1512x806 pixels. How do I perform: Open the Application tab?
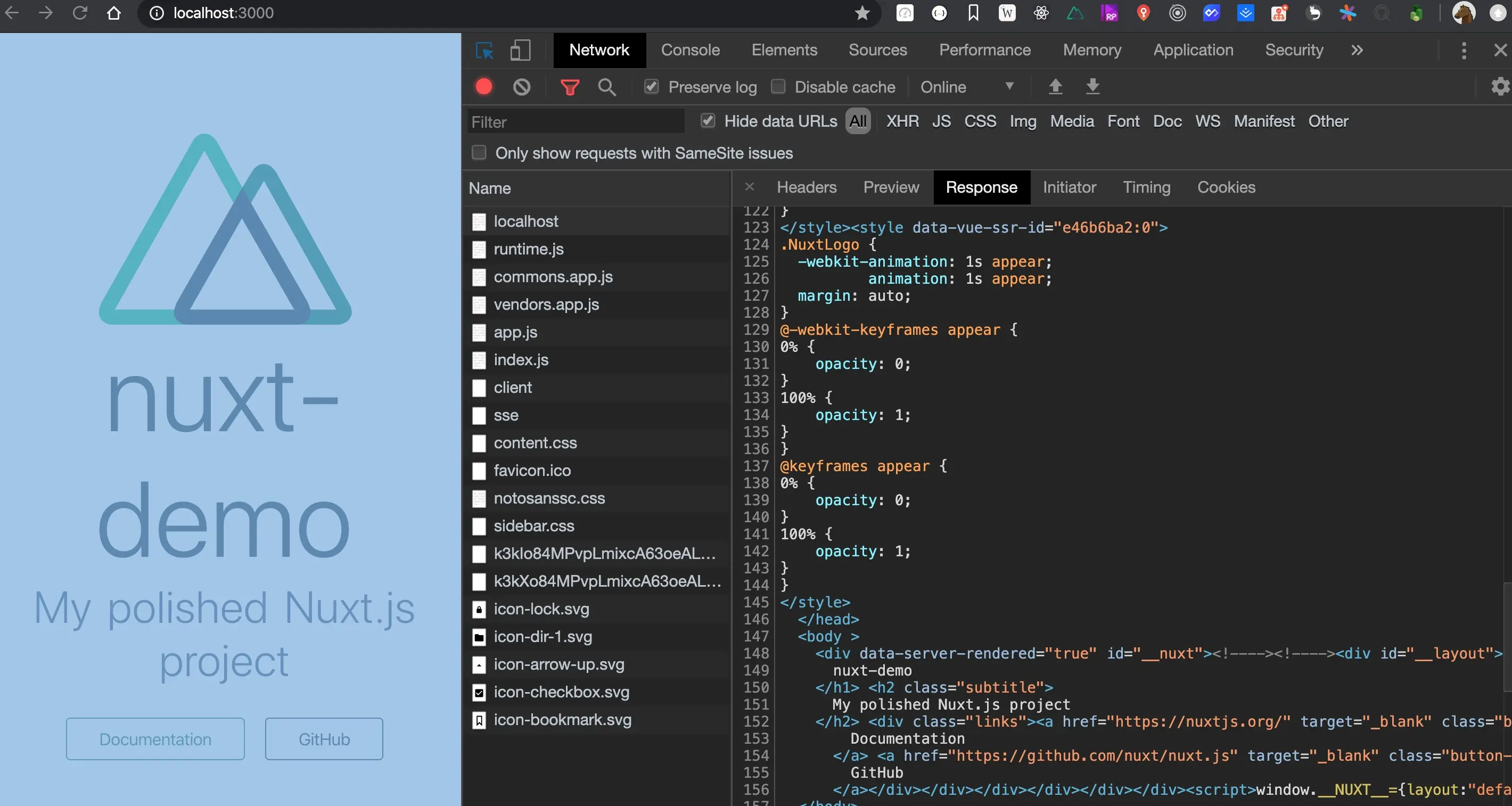coord(1193,51)
